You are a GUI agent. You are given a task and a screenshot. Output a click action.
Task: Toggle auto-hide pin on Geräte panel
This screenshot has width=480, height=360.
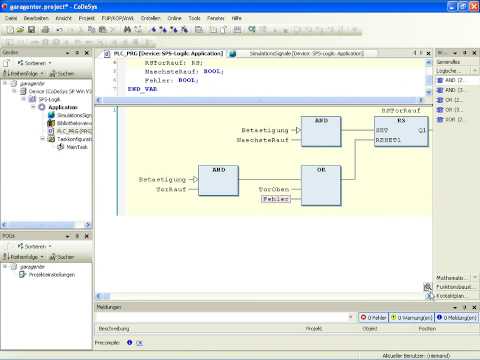pyautogui.click(x=77, y=52)
